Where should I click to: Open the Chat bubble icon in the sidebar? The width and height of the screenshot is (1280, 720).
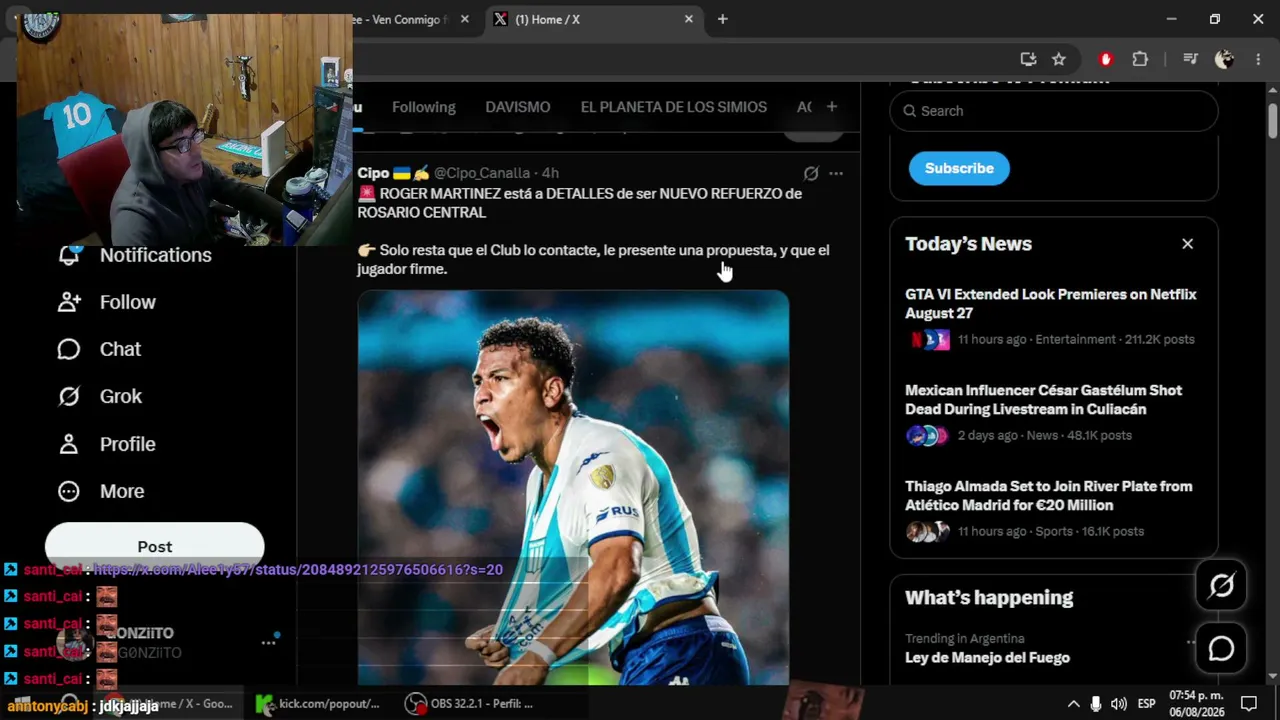(69, 349)
